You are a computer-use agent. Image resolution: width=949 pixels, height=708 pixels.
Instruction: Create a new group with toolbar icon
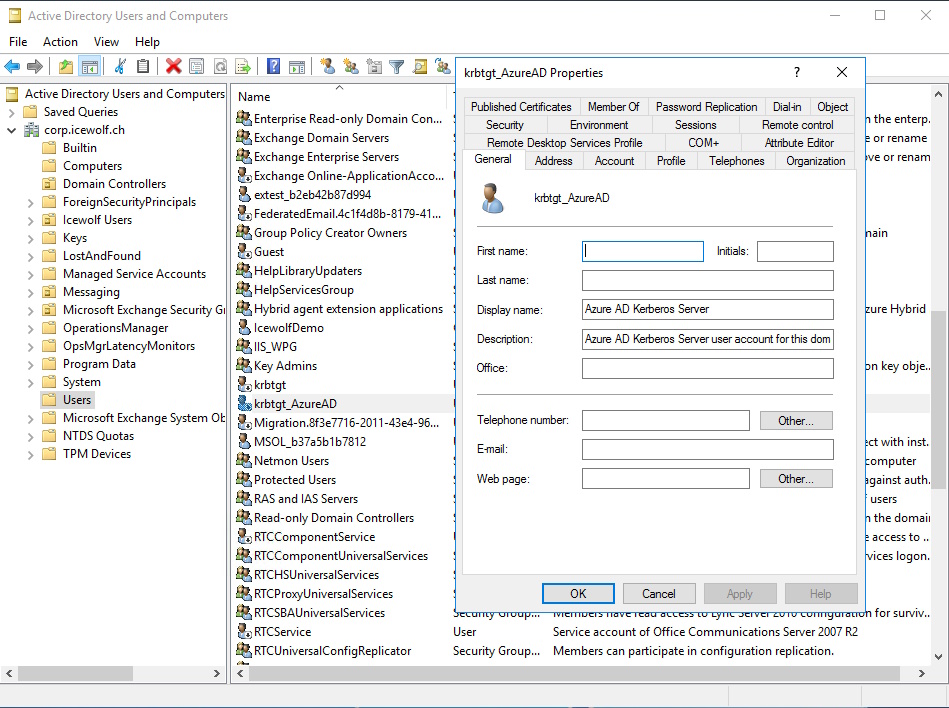coord(350,66)
